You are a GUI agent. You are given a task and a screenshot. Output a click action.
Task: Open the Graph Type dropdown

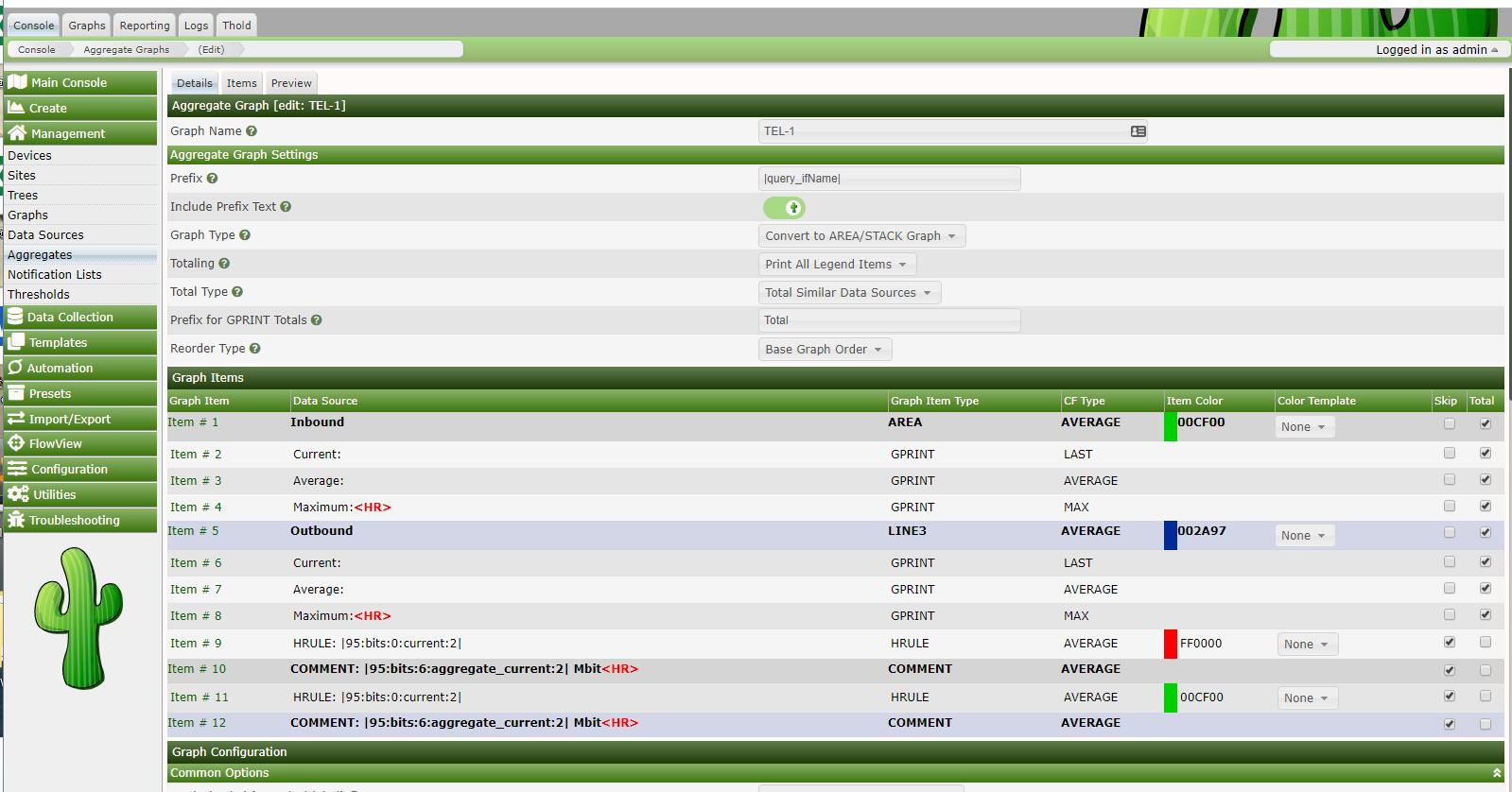(x=861, y=236)
